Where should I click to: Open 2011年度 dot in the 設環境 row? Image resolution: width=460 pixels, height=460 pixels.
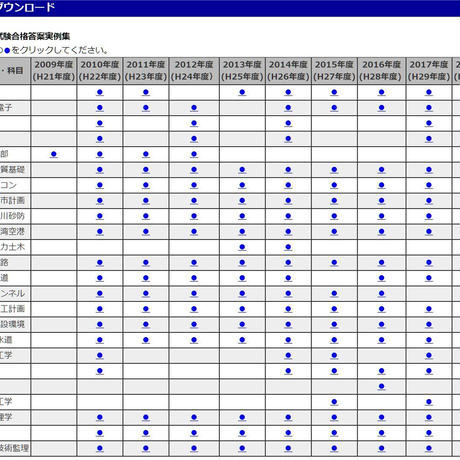146,325
